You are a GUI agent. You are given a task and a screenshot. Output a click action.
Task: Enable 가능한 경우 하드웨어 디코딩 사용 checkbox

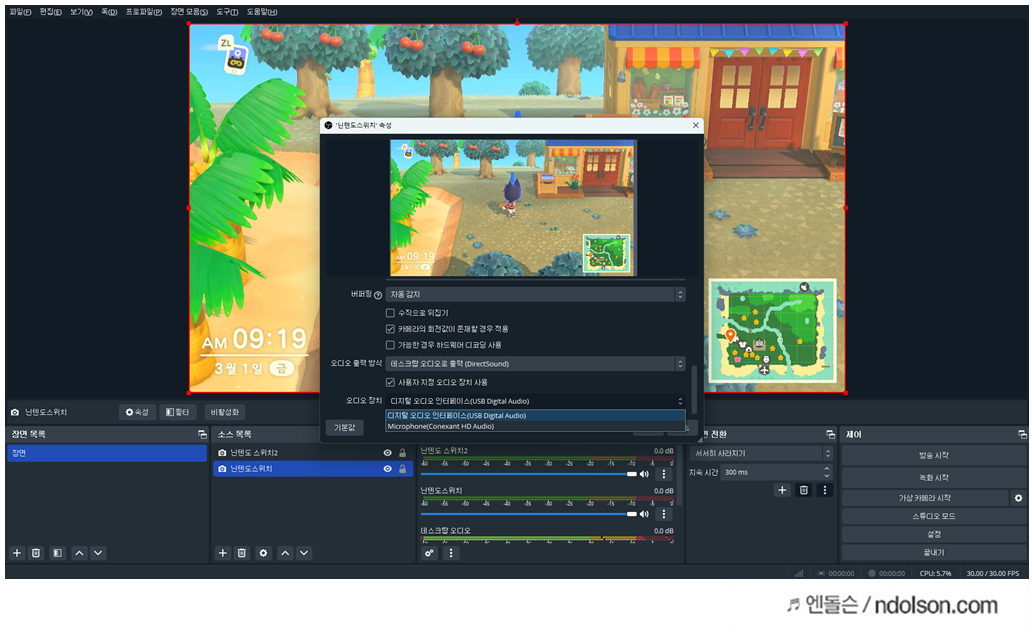(x=390, y=345)
